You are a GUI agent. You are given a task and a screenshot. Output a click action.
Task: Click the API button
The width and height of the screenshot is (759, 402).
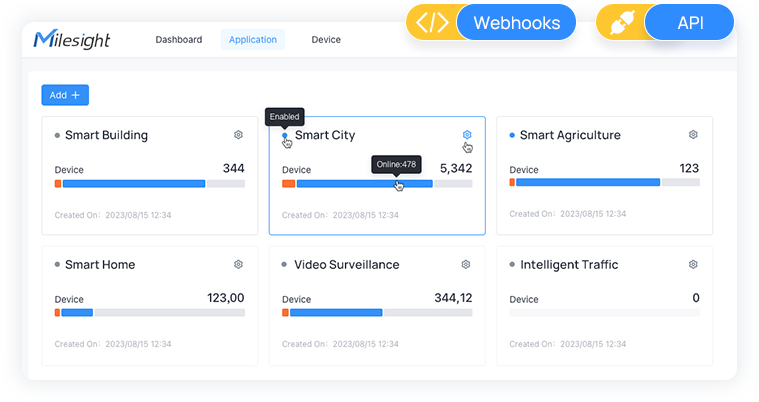tap(689, 23)
